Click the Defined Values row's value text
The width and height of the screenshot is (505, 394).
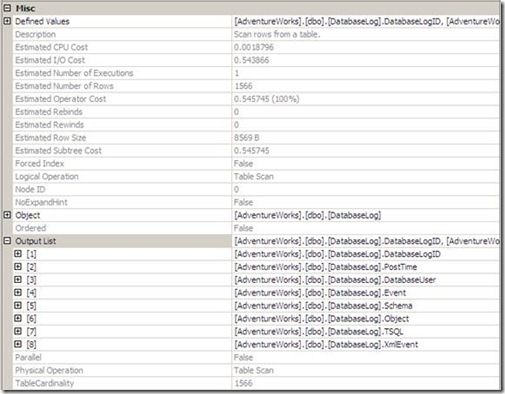click(x=366, y=21)
